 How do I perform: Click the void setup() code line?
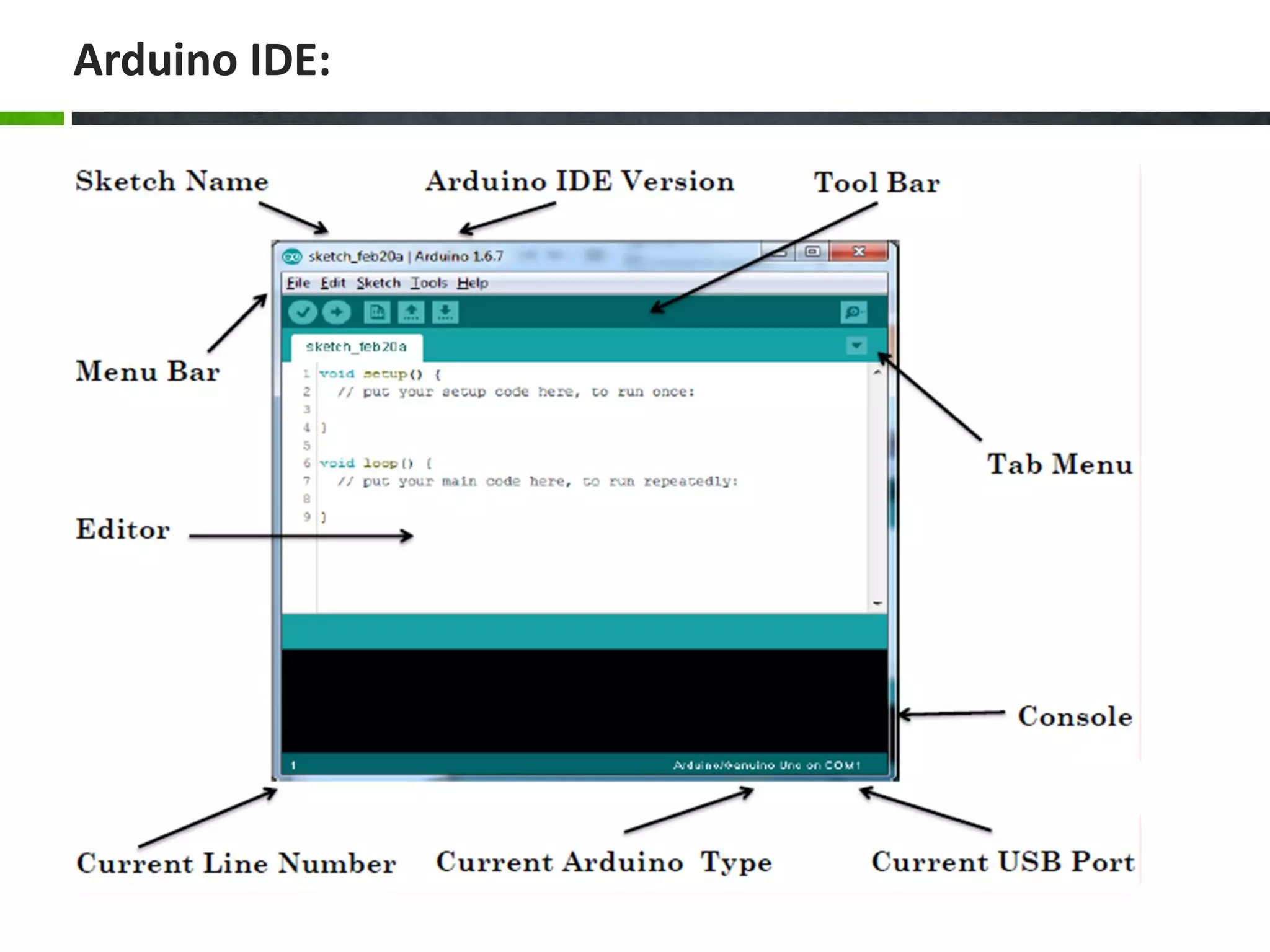(x=380, y=374)
